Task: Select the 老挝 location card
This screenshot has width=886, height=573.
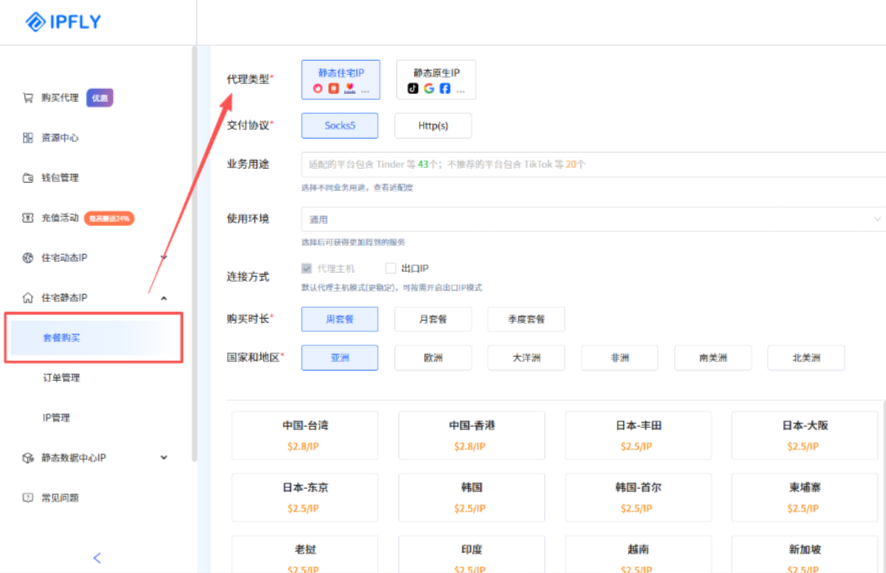Action: [x=305, y=554]
